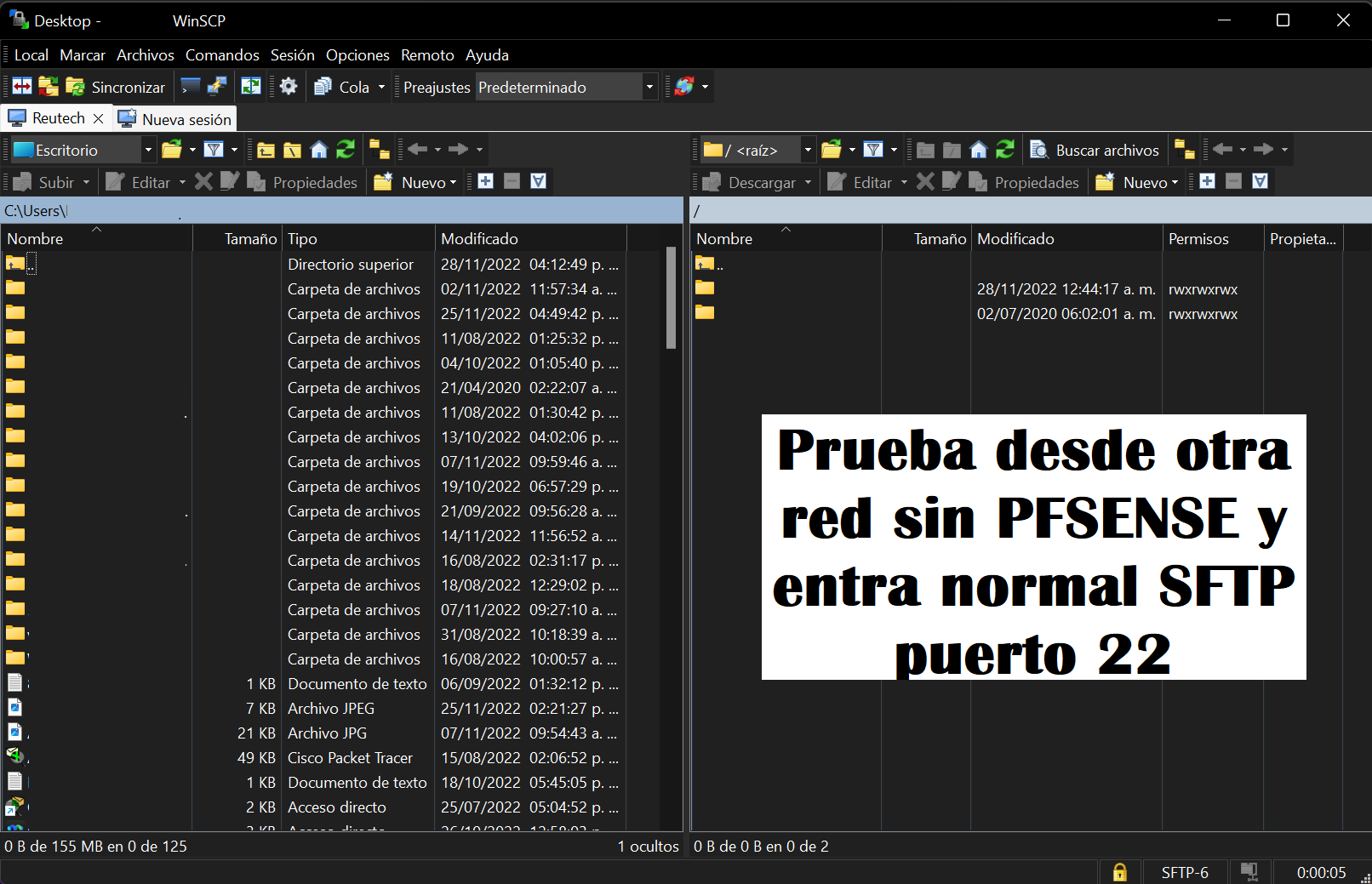
Task: Click the local Nuevo button
Action: [x=415, y=182]
